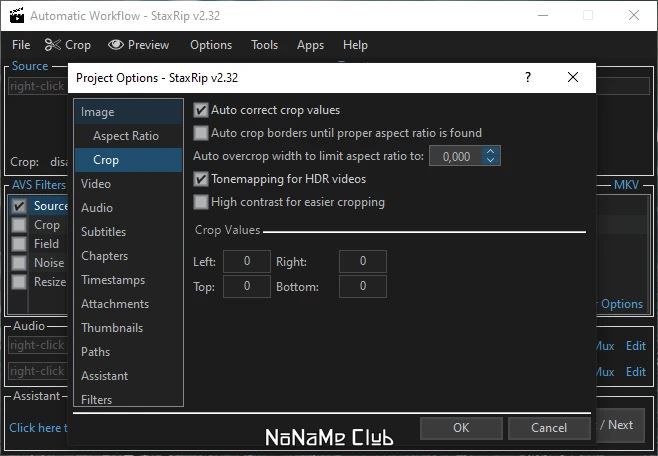
Task: Enable High contrast for easier cropping
Action: tap(201, 202)
